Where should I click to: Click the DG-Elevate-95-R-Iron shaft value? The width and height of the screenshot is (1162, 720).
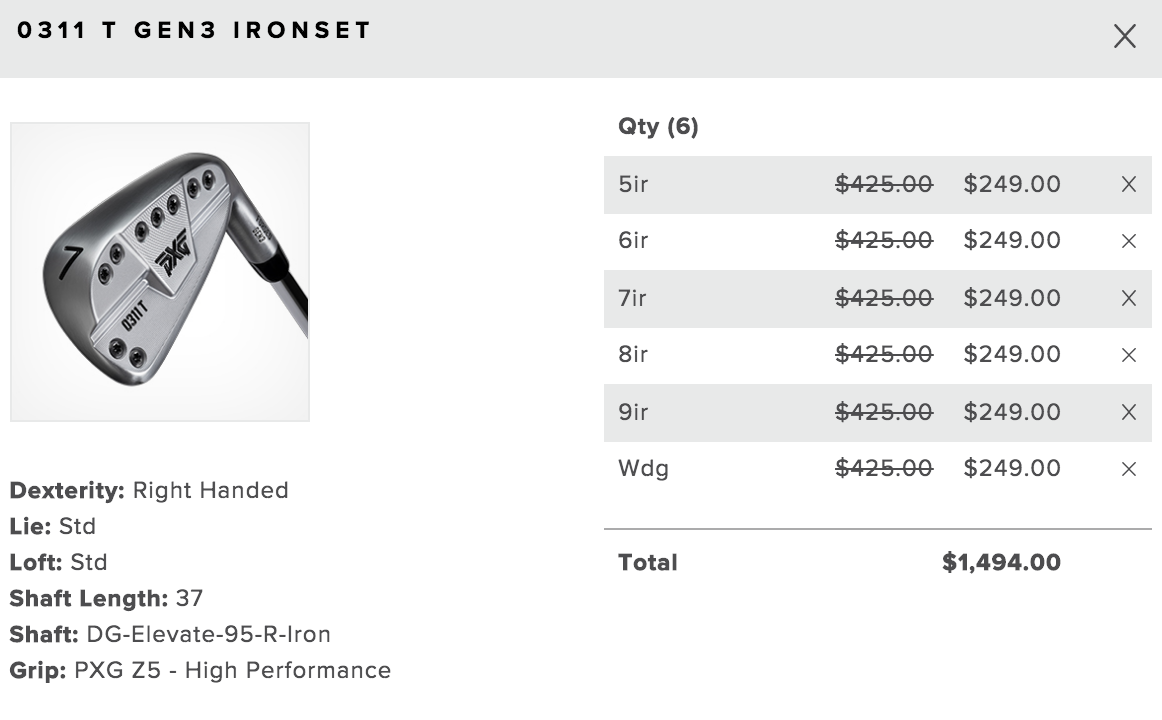(209, 634)
